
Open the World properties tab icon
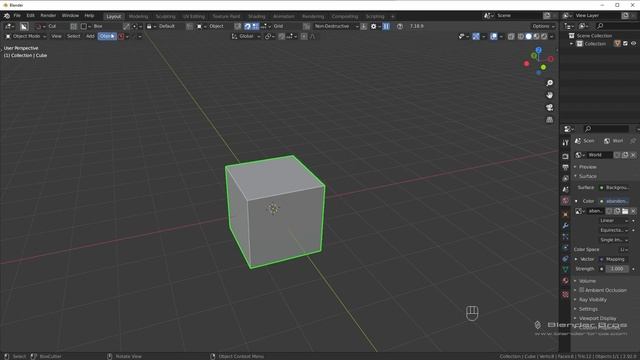(565, 200)
